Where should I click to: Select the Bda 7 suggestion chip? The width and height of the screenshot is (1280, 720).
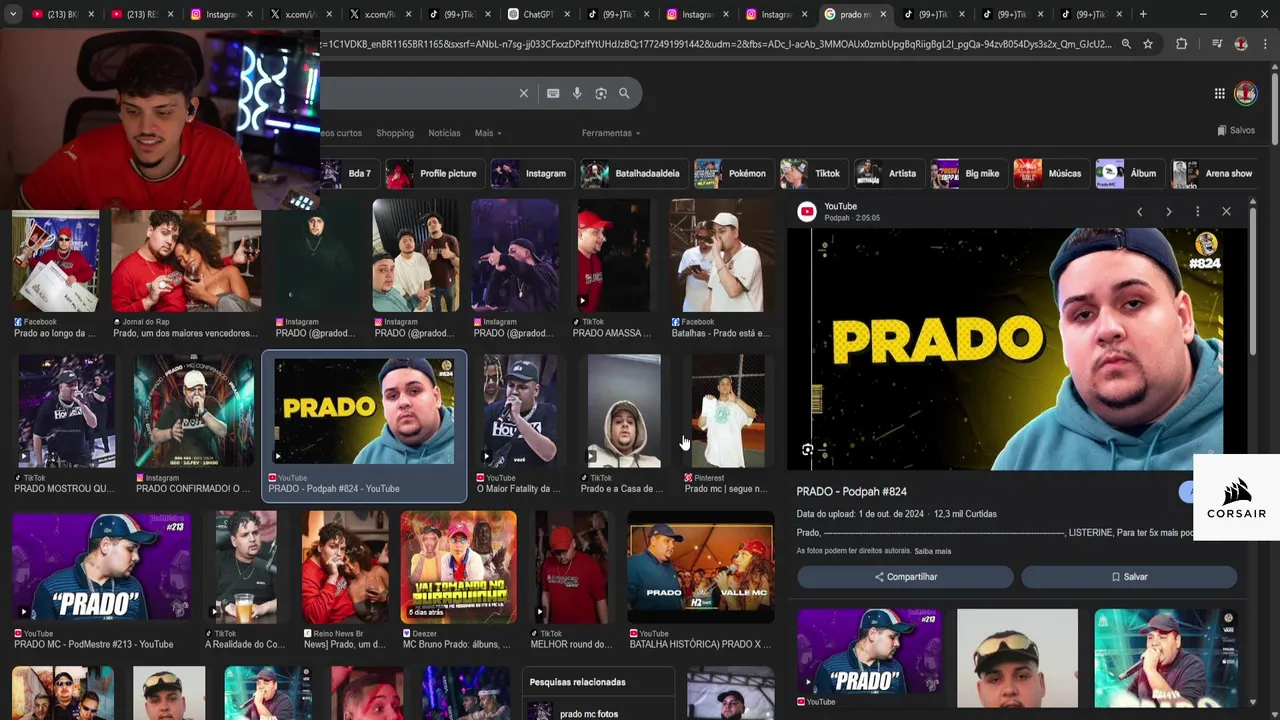(x=350, y=173)
